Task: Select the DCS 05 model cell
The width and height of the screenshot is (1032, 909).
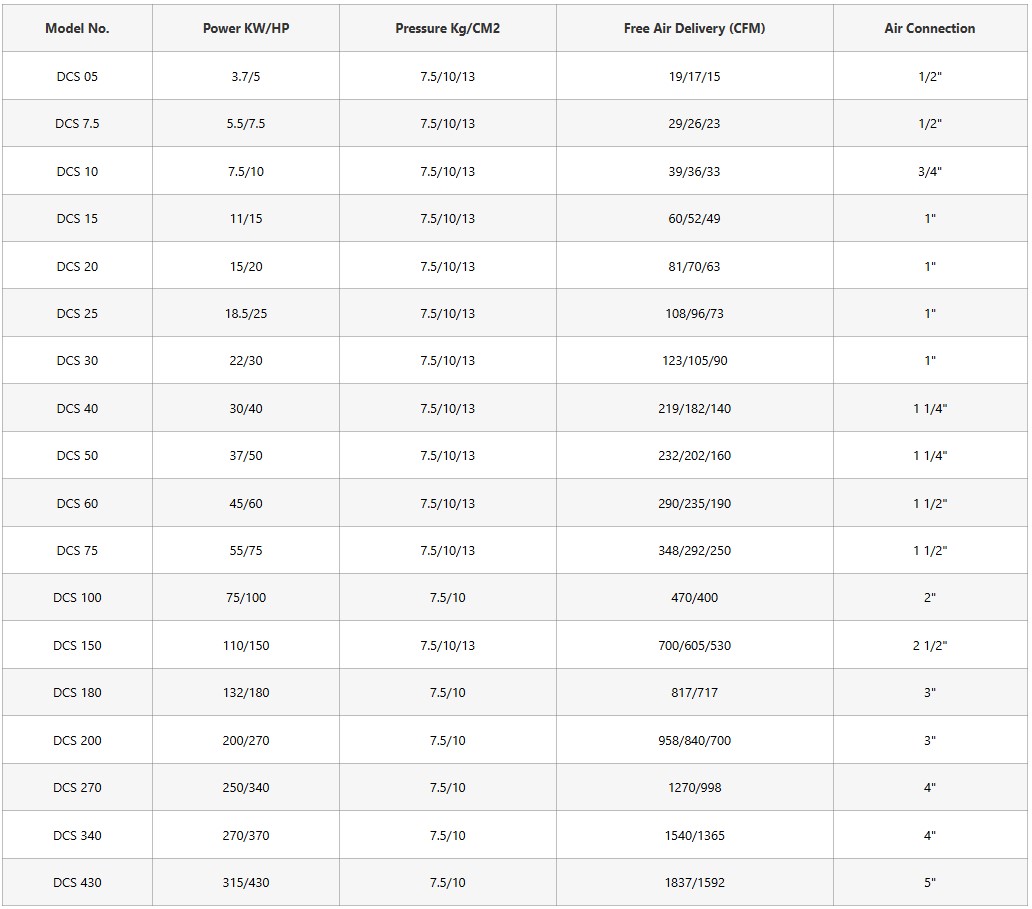Action: tap(77, 76)
